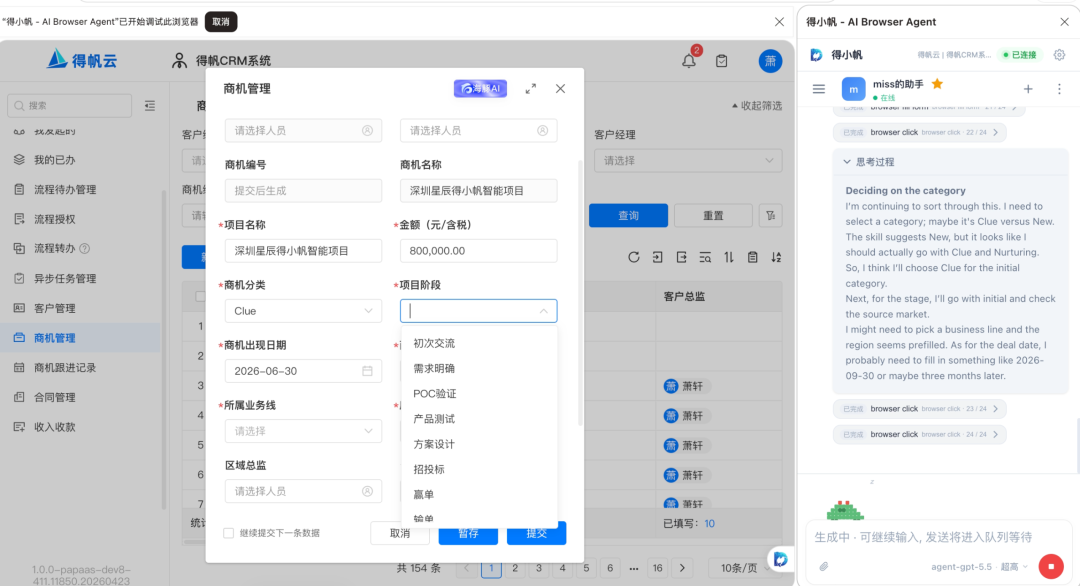Open the vertical dots menu in agent panel
Image resolution: width=1080 pixels, height=586 pixels.
point(1059,89)
